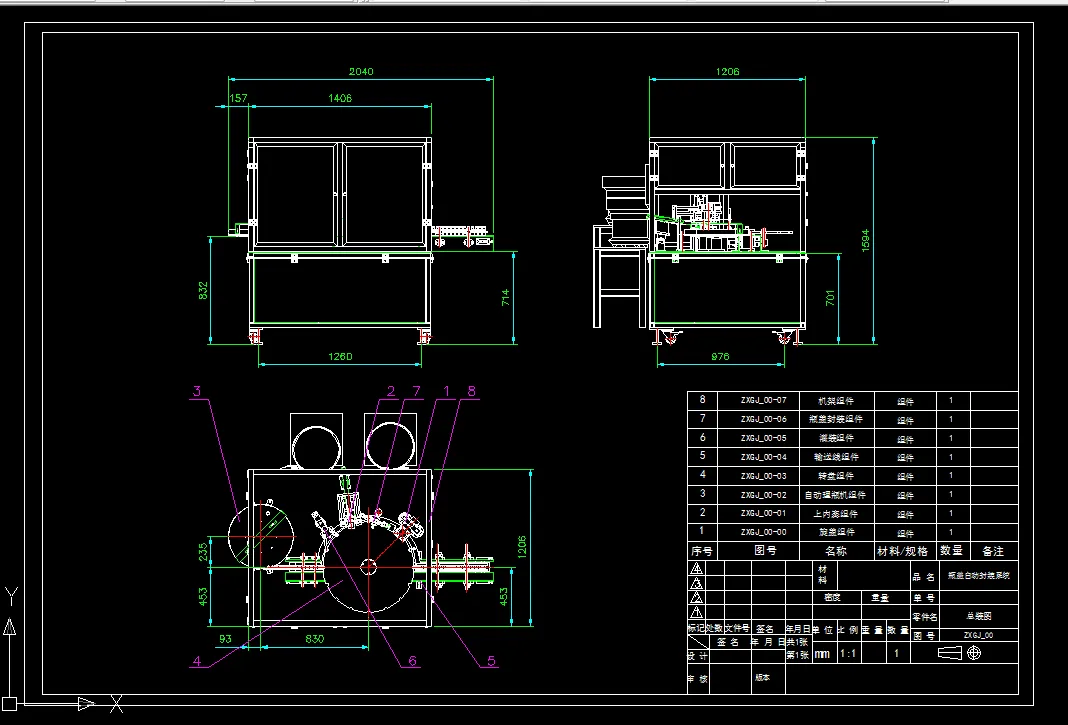Viewport: 1068px width, 725px height.
Task: Select the projection symbol crosshair circle
Action: pyautogui.click(x=974, y=653)
